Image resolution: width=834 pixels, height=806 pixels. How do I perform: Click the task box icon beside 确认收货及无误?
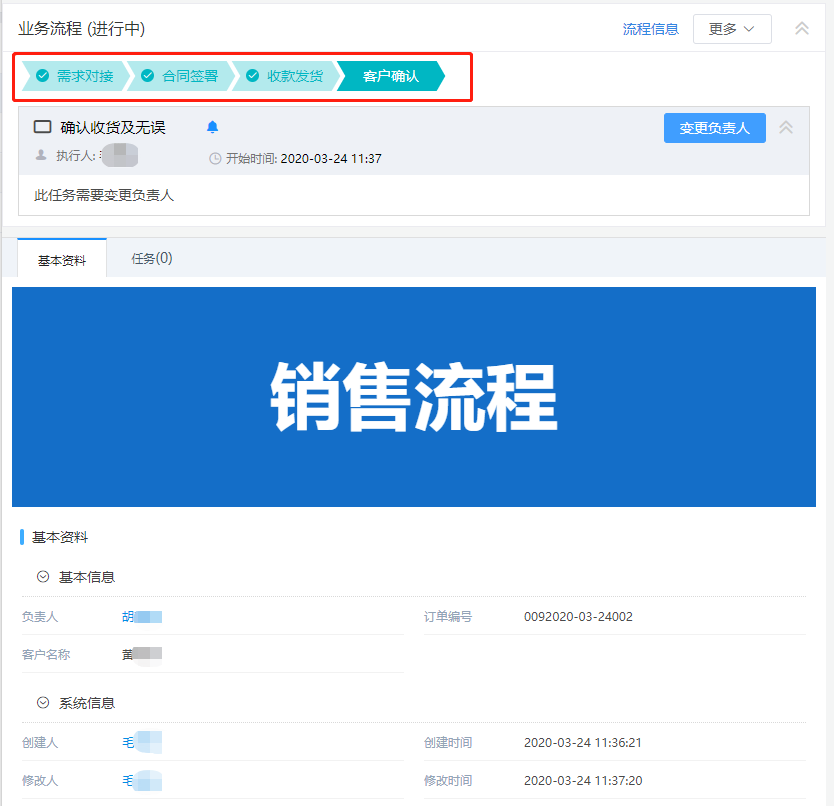click(x=42, y=127)
